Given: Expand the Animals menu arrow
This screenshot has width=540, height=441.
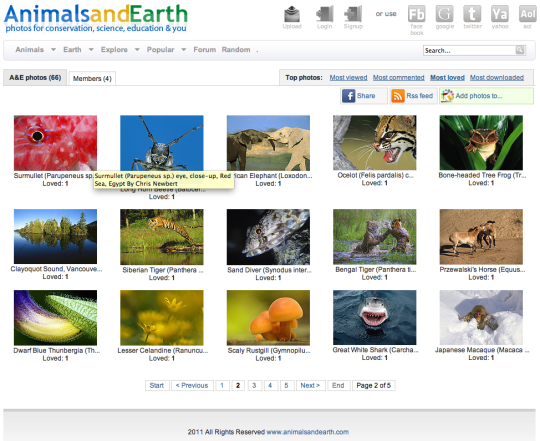Looking at the screenshot, I should 53,50.
